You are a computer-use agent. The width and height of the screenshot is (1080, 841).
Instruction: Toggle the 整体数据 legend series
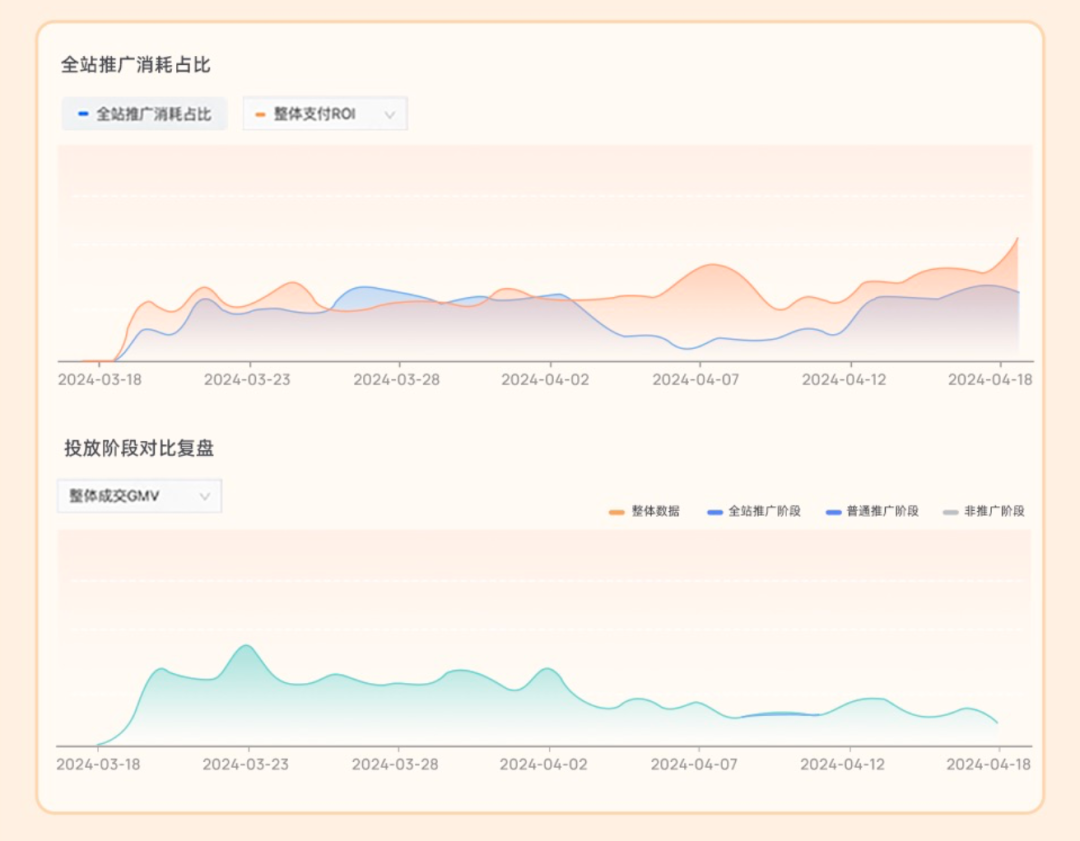click(x=645, y=511)
